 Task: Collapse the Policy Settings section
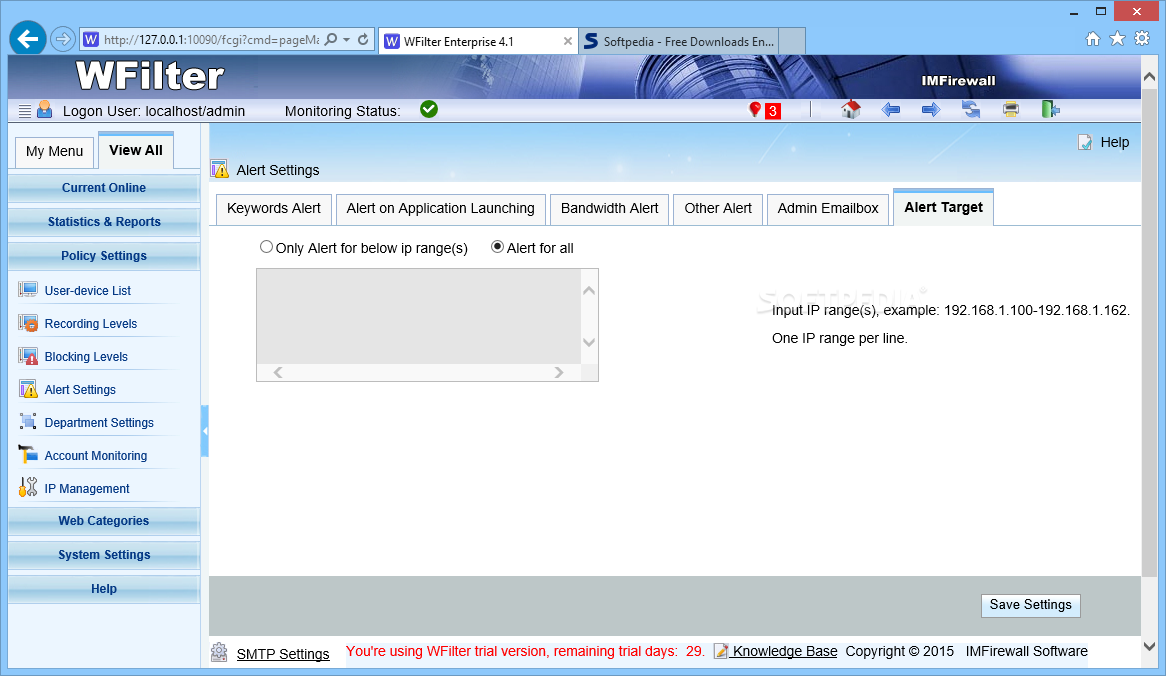coord(104,256)
